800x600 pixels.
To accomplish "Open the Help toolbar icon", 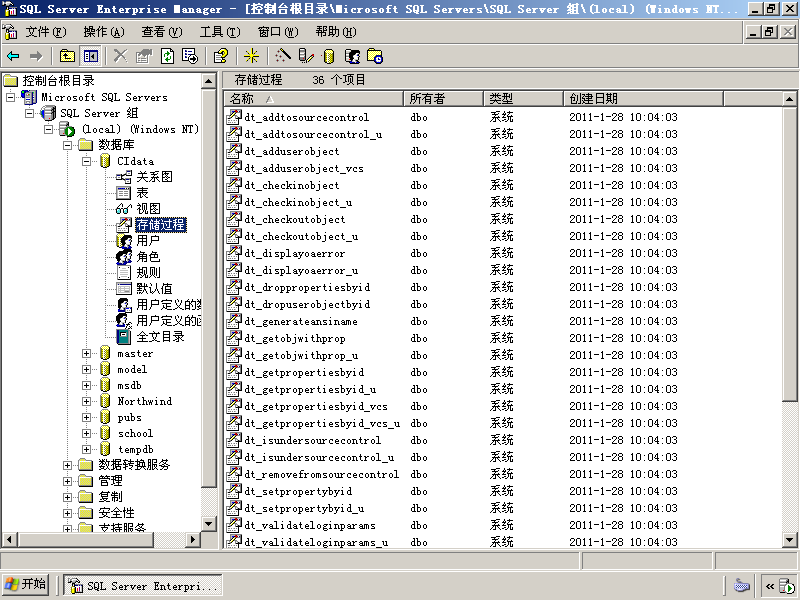I will tap(221, 56).
